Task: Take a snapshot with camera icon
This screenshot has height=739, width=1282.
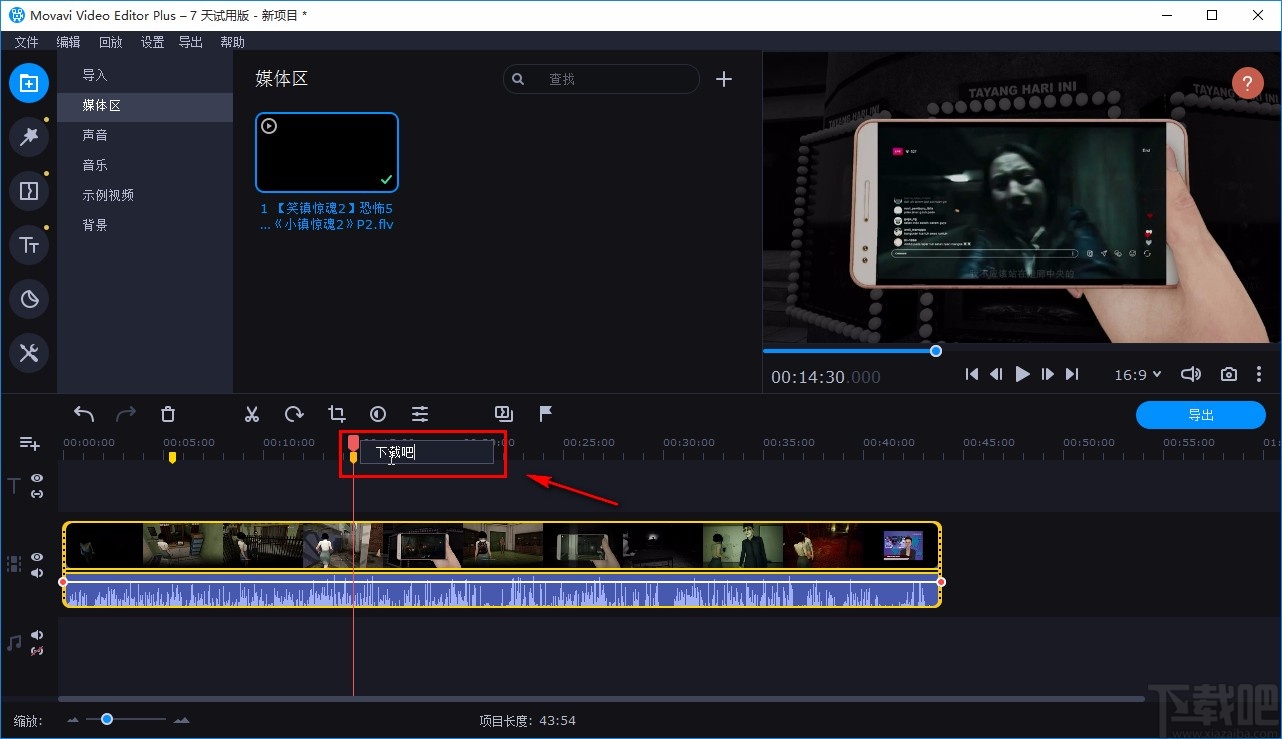Action: [1229, 374]
